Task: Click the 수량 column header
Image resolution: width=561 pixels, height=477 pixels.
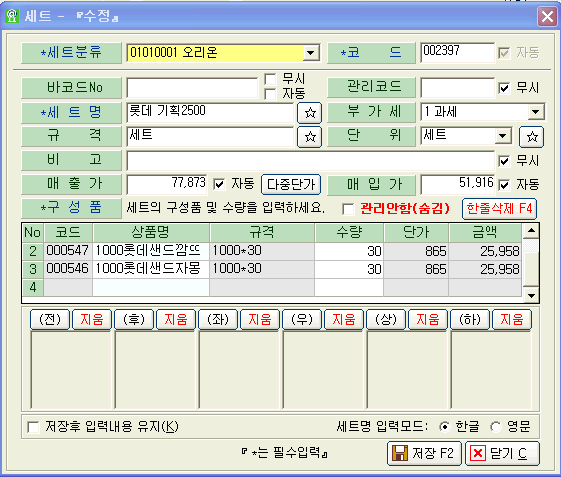Action: click(349, 233)
